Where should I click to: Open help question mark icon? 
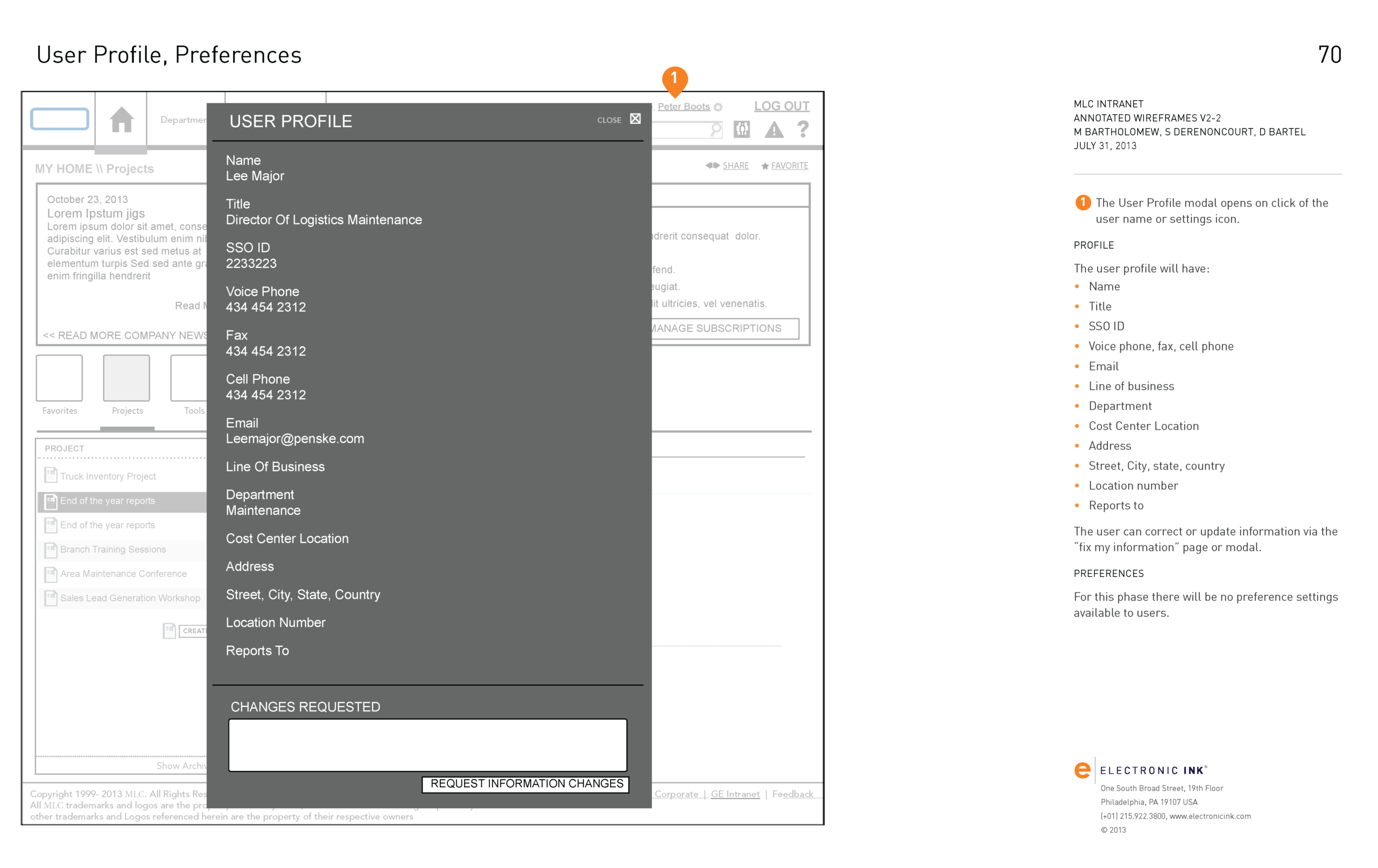(x=803, y=129)
